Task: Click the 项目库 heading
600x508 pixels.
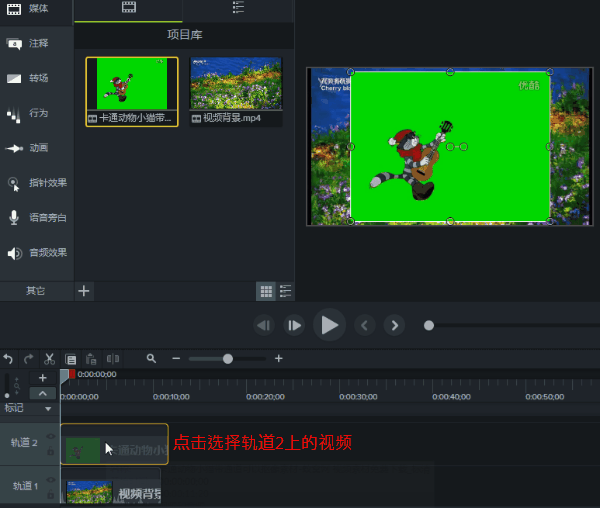Action: (x=184, y=35)
